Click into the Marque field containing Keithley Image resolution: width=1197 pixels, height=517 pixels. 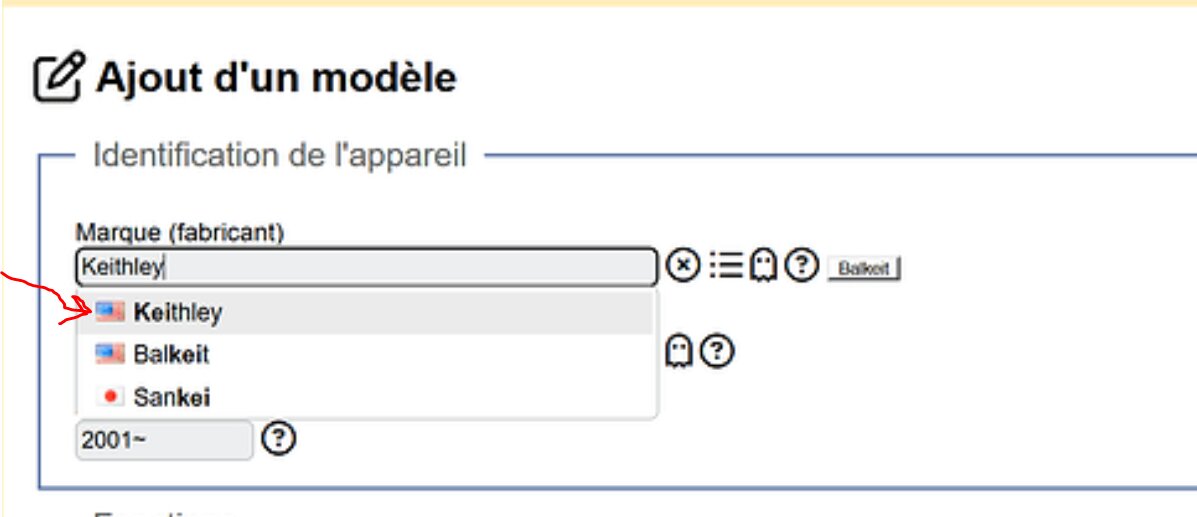(366, 267)
